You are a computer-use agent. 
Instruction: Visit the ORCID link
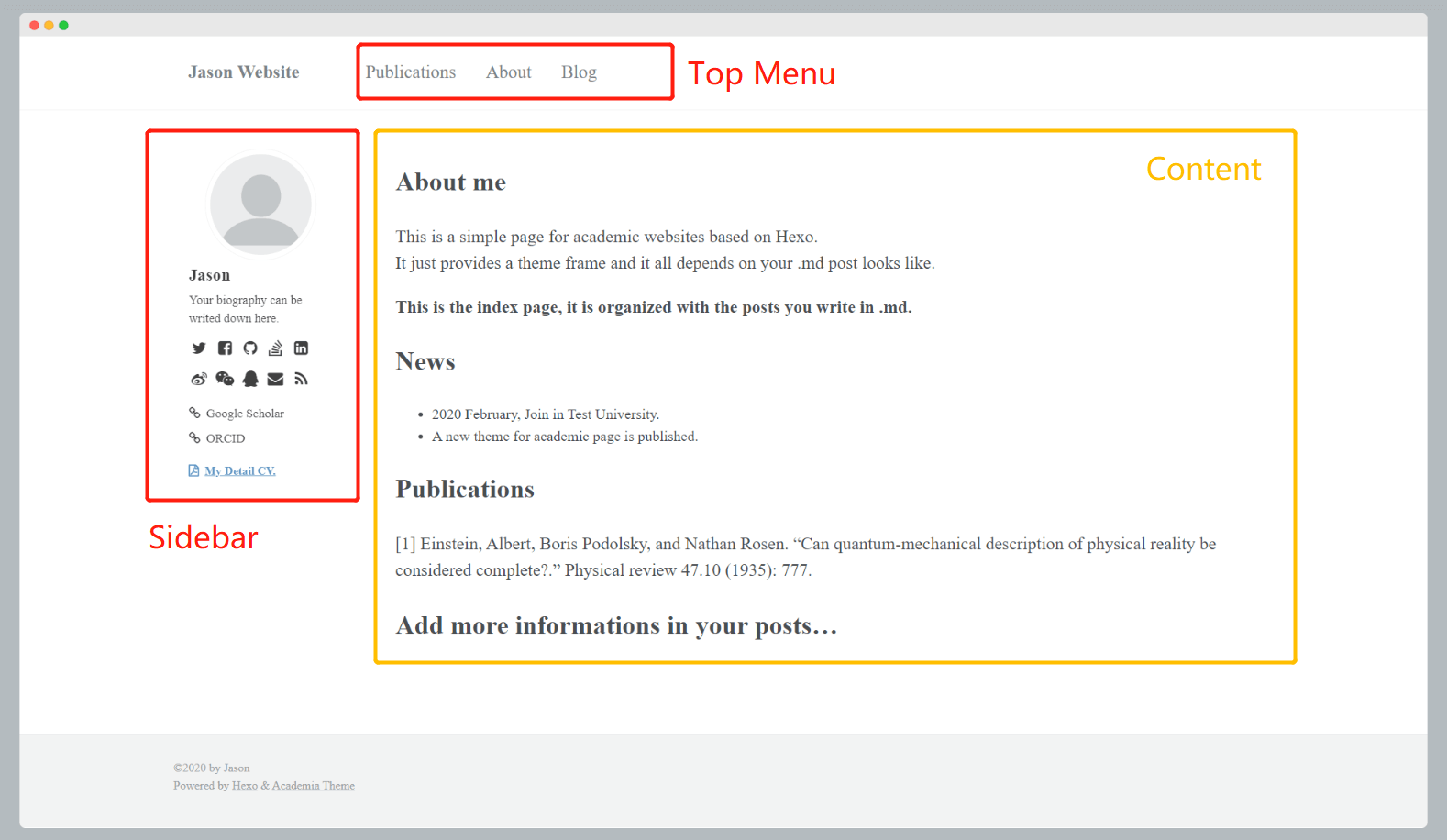click(226, 438)
